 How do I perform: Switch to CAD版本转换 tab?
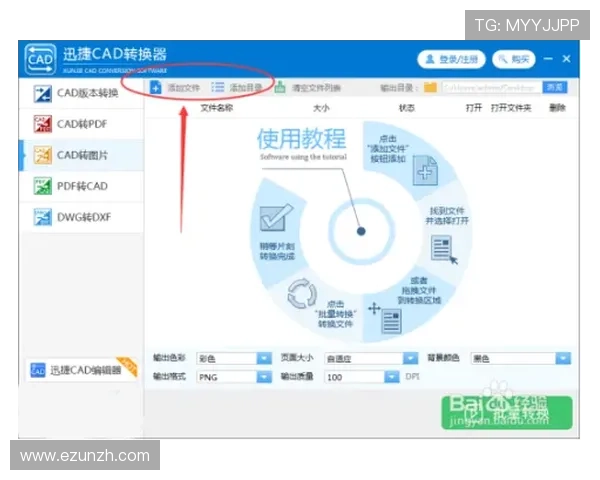pos(82,93)
